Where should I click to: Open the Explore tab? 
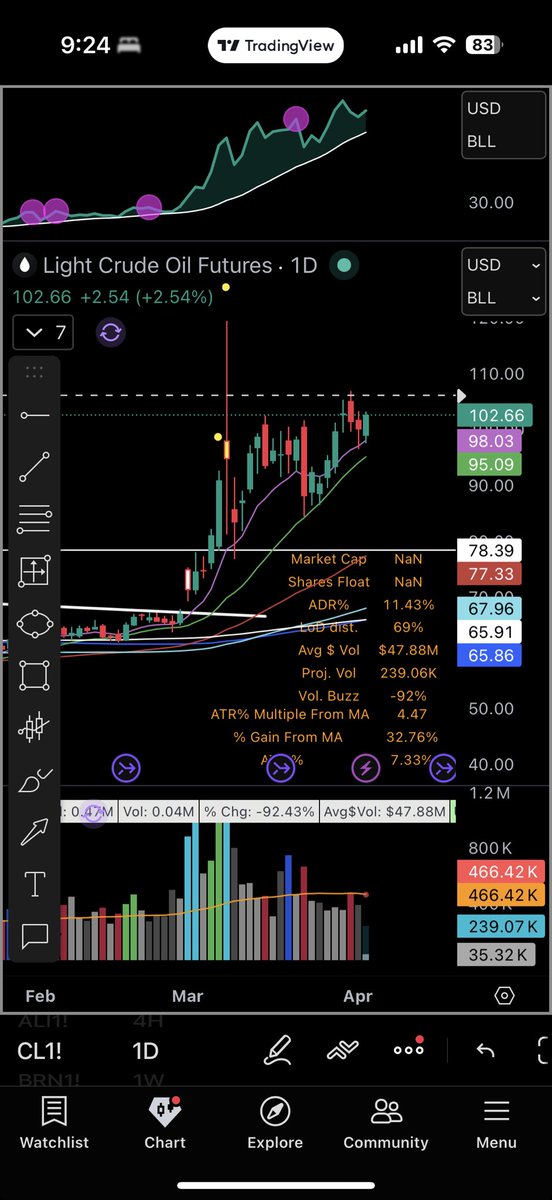275,1122
